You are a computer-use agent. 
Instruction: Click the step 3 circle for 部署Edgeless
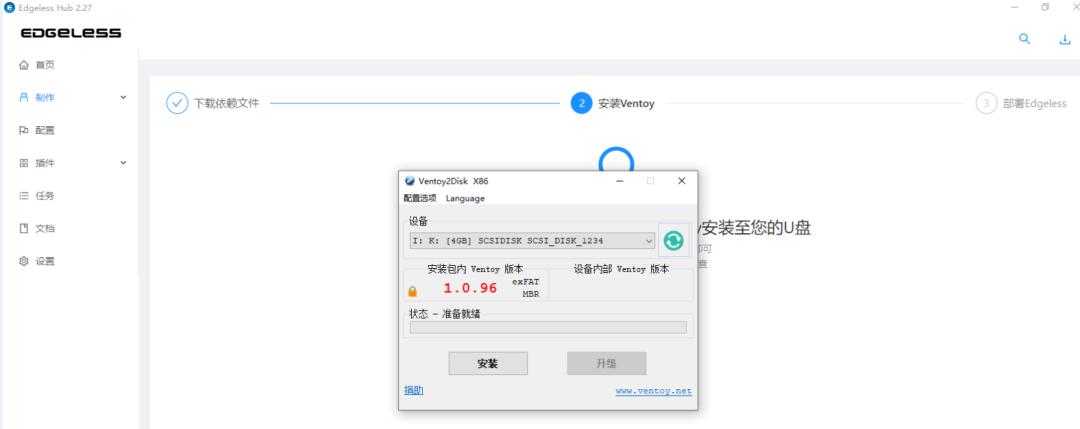[x=986, y=103]
